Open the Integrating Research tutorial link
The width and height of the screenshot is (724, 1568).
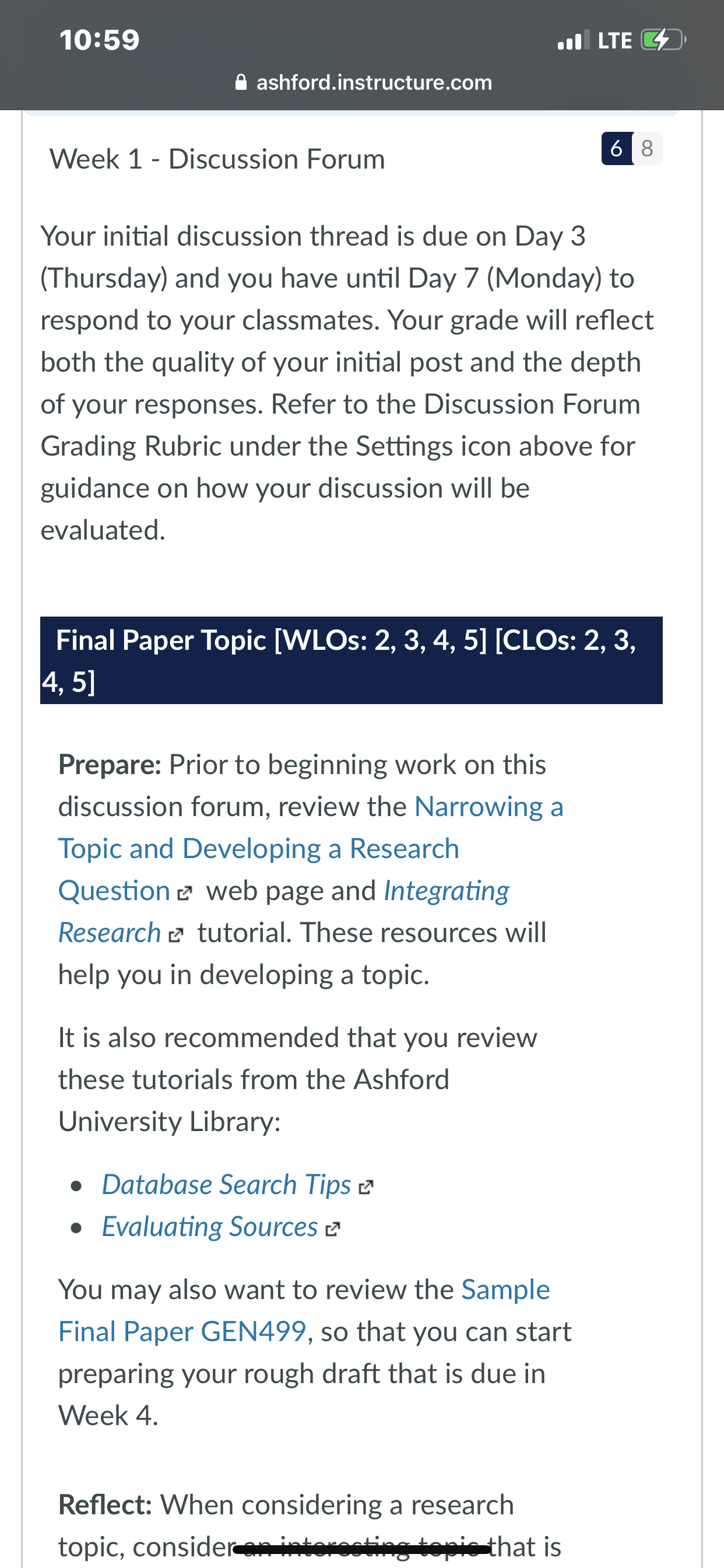[283, 911]
